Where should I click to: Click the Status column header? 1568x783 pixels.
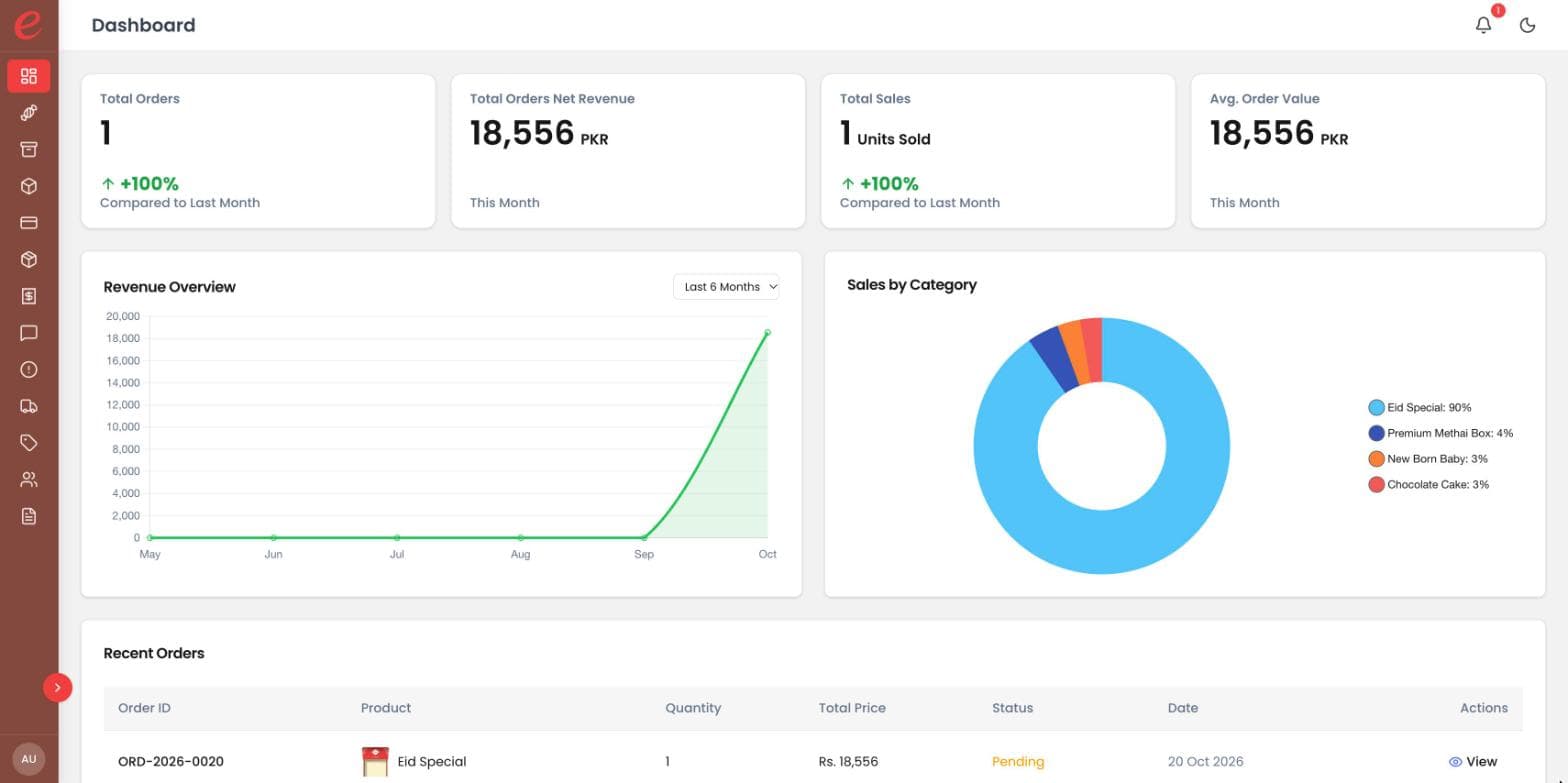(x=1013, y=708)
